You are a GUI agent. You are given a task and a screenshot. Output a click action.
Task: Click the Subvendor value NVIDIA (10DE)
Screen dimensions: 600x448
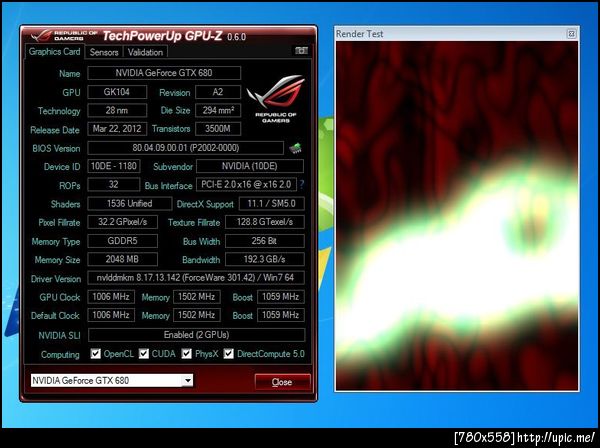pos(250,166)
